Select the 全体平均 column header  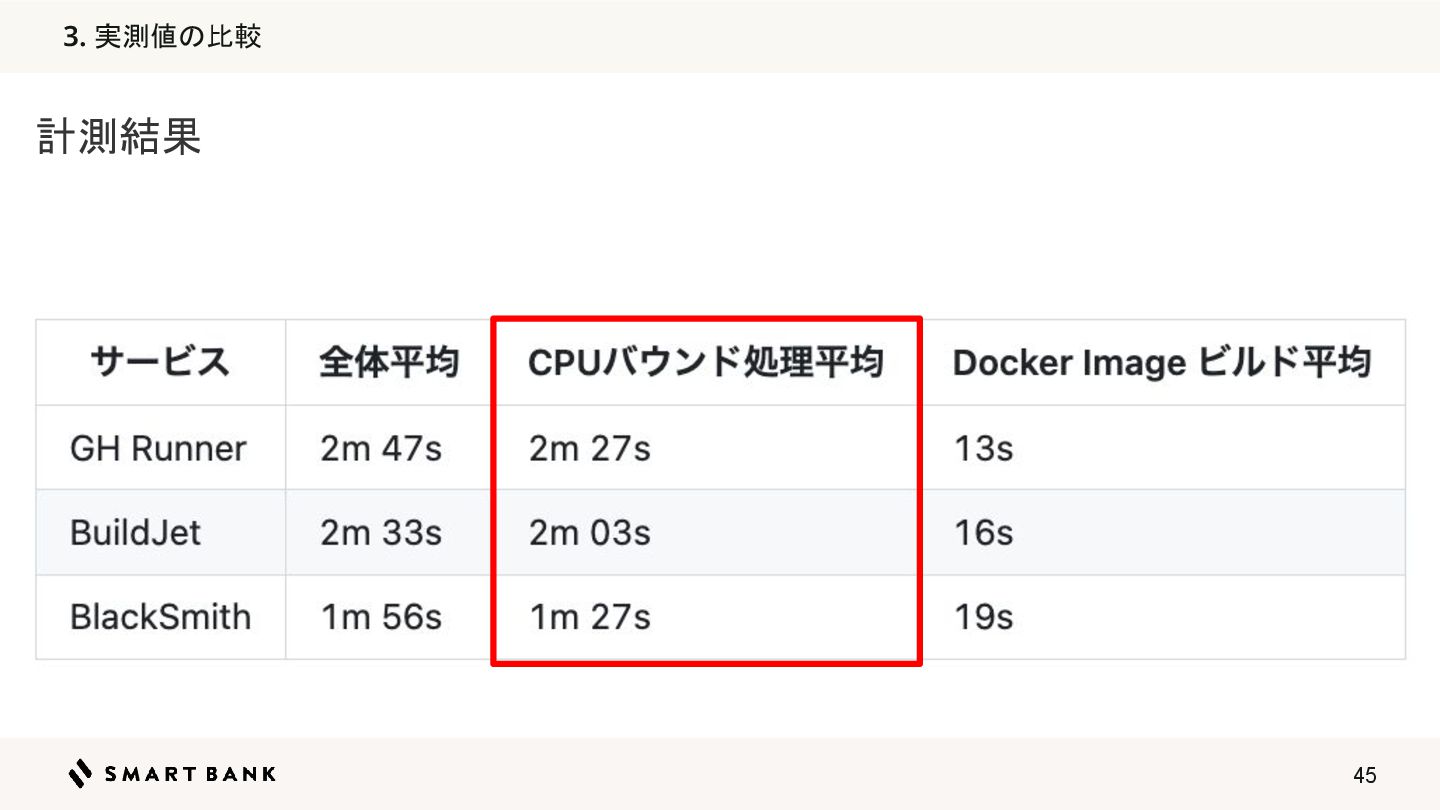pos(389,362)
